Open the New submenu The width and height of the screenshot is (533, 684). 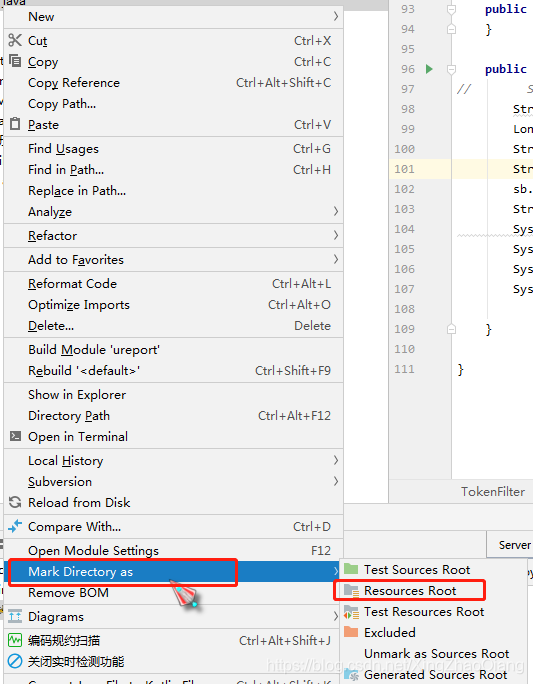pos(174,16)
